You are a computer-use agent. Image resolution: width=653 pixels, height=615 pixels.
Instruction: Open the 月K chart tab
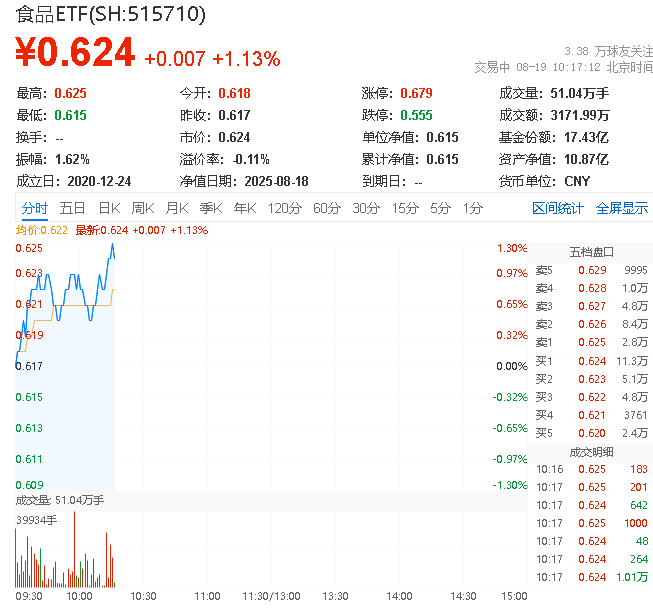coord(177,208)
